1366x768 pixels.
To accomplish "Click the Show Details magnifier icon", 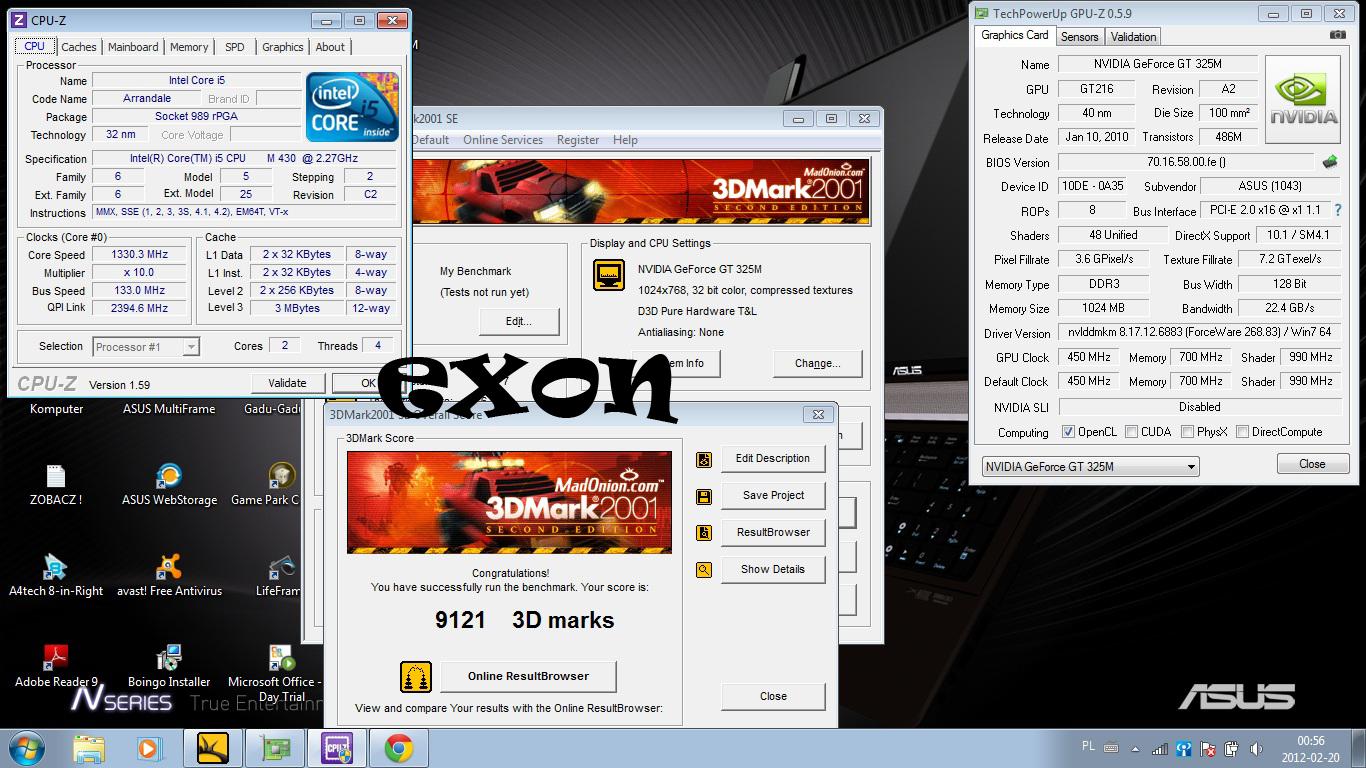I will (x=704, y=570).
